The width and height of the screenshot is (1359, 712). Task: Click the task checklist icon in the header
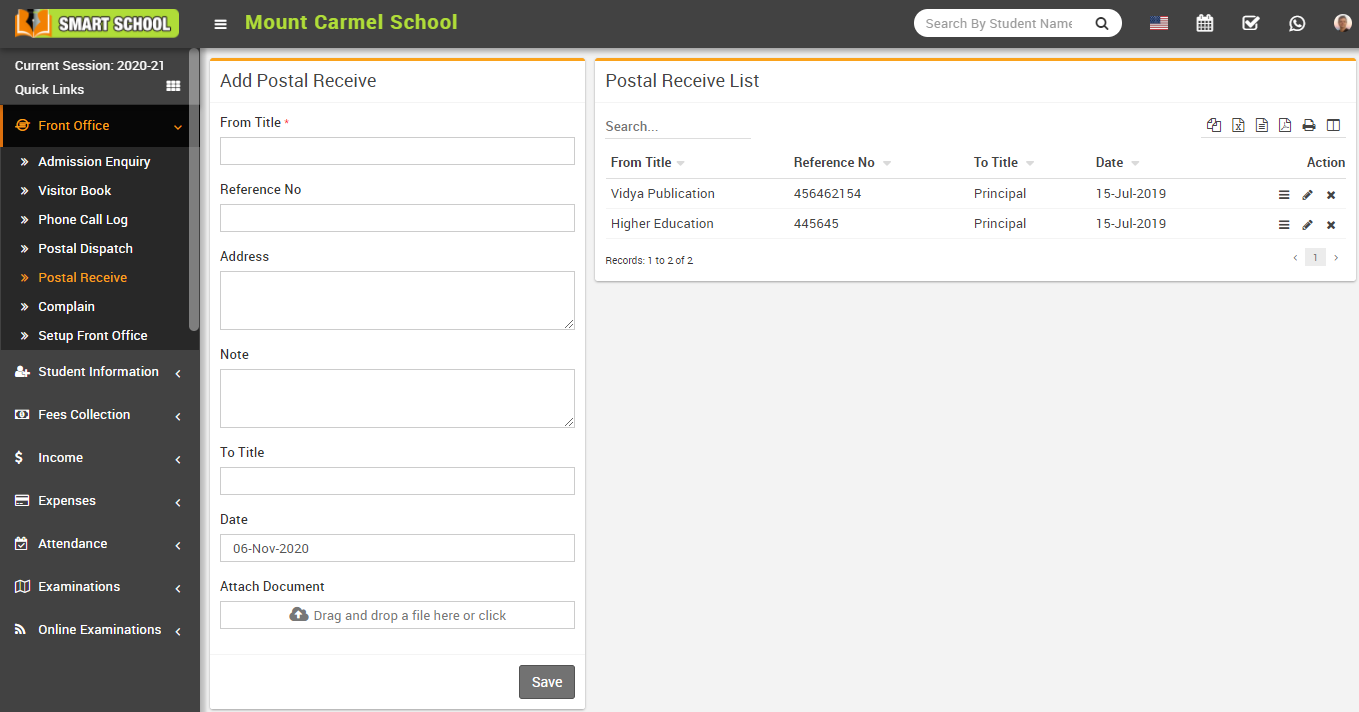tap(1250, 22)
